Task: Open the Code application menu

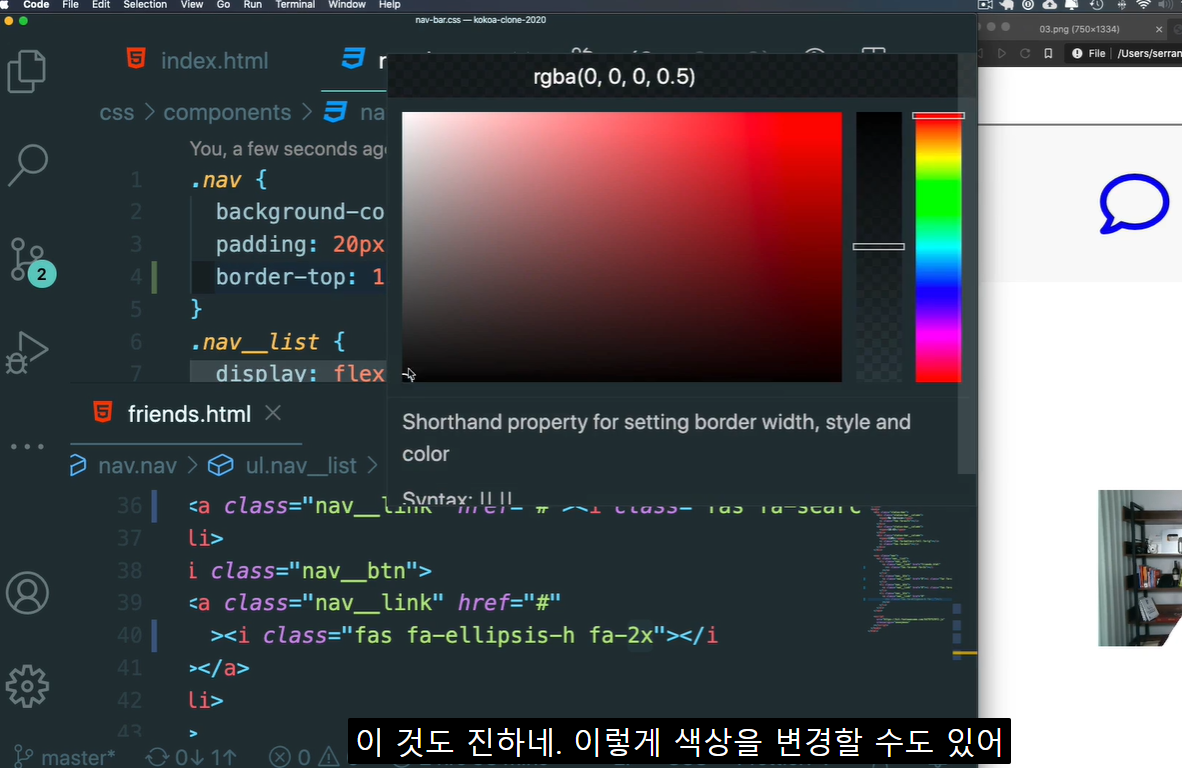Action: click(x=36, y=5)
